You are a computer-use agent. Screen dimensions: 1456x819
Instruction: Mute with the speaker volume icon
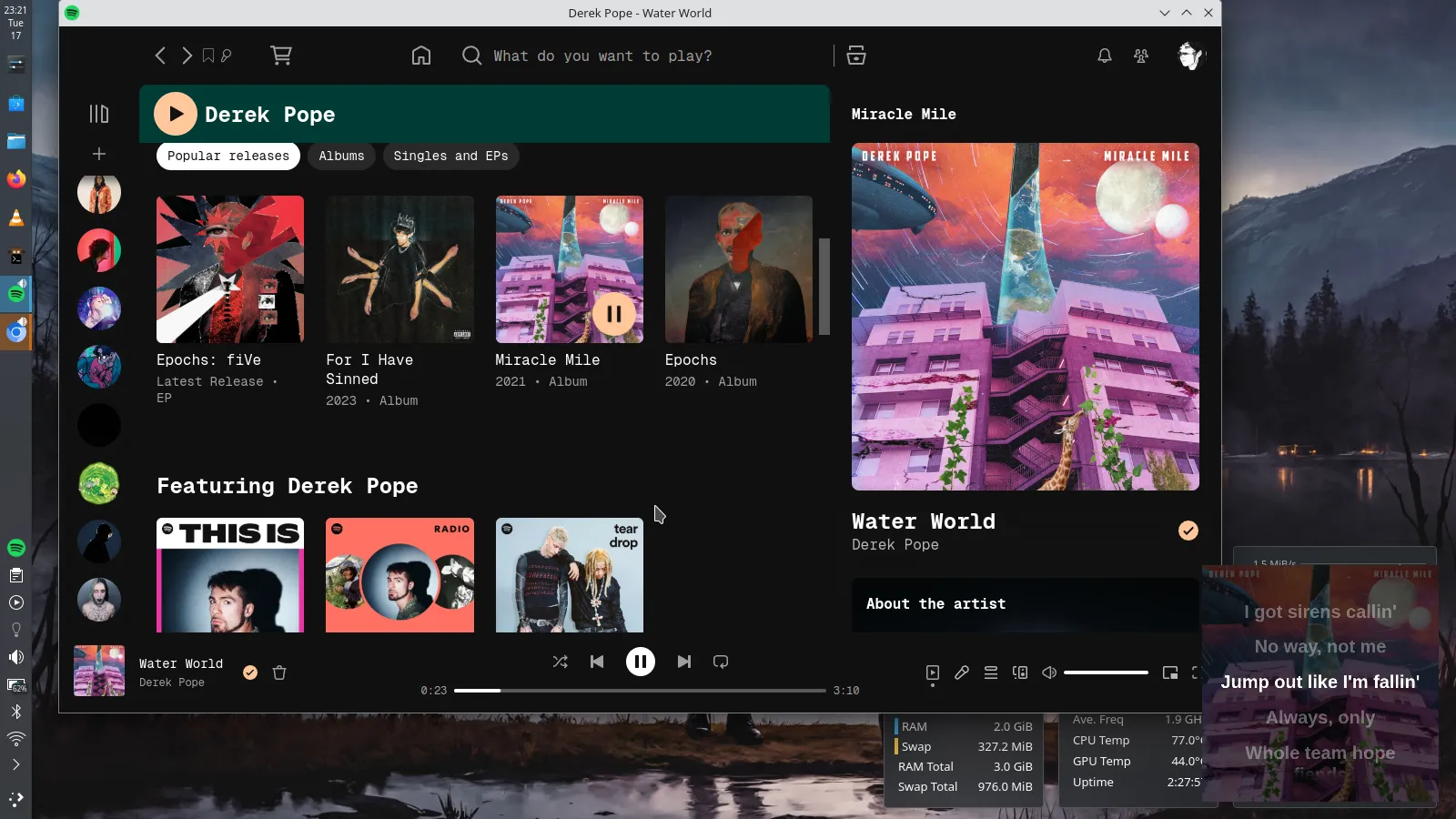[x=1049, y=672]
